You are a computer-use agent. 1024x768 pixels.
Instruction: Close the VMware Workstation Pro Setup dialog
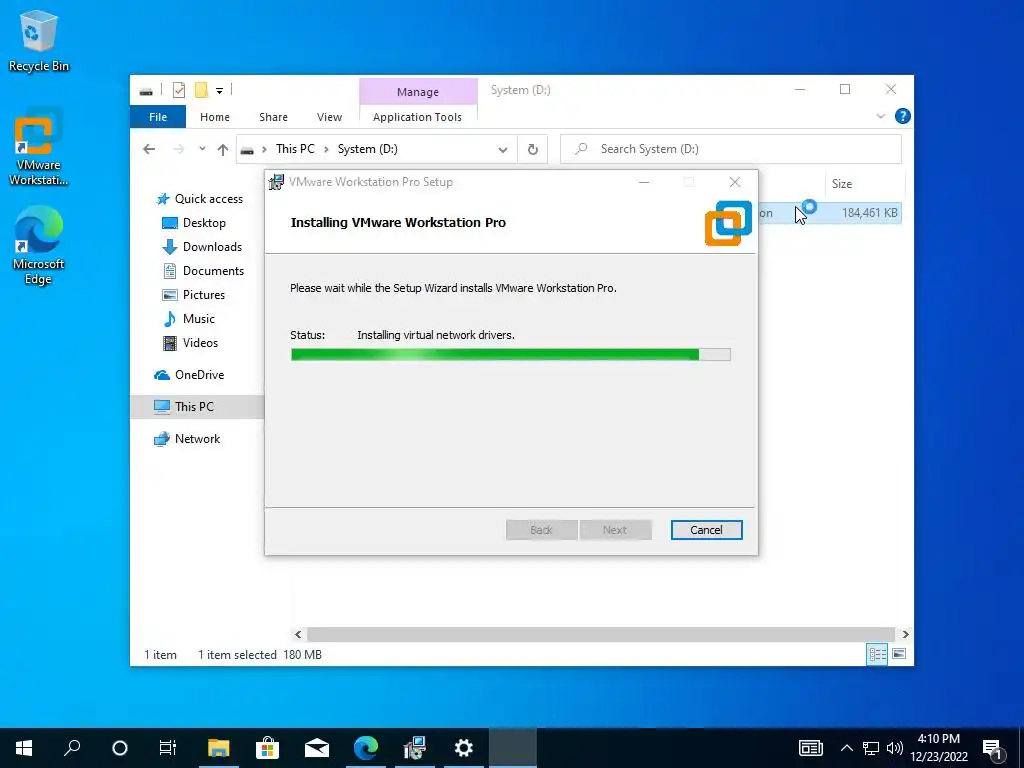click(735, 182)
